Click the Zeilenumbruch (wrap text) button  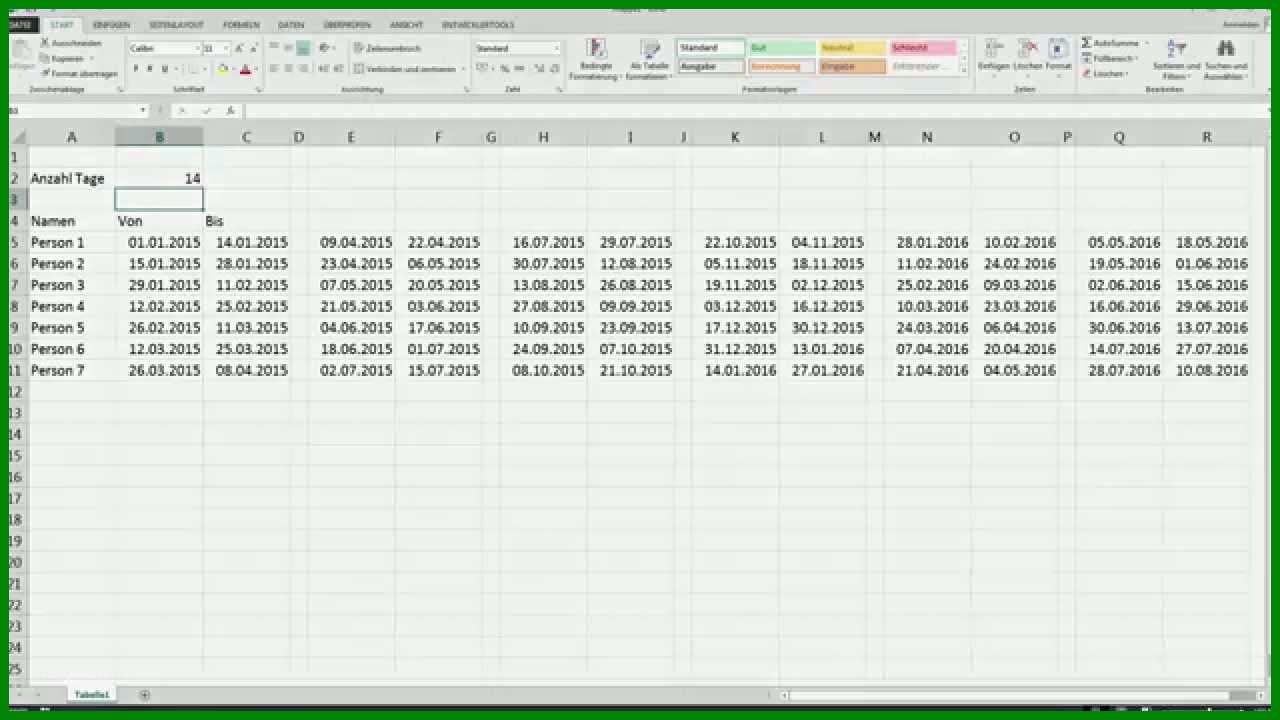pyautogui.click(x=388, y=48)
